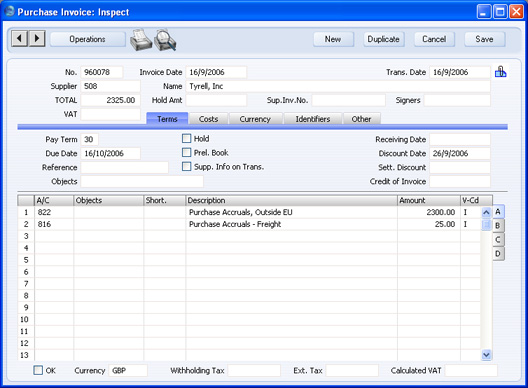Screen dimensions: 528x388
Task: Click grid scroll down arrow
Action: coord(486,355)
